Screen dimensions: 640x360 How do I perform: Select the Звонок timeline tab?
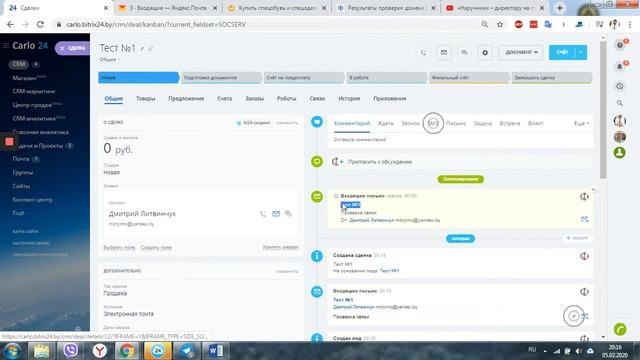[x=410, y=123]
